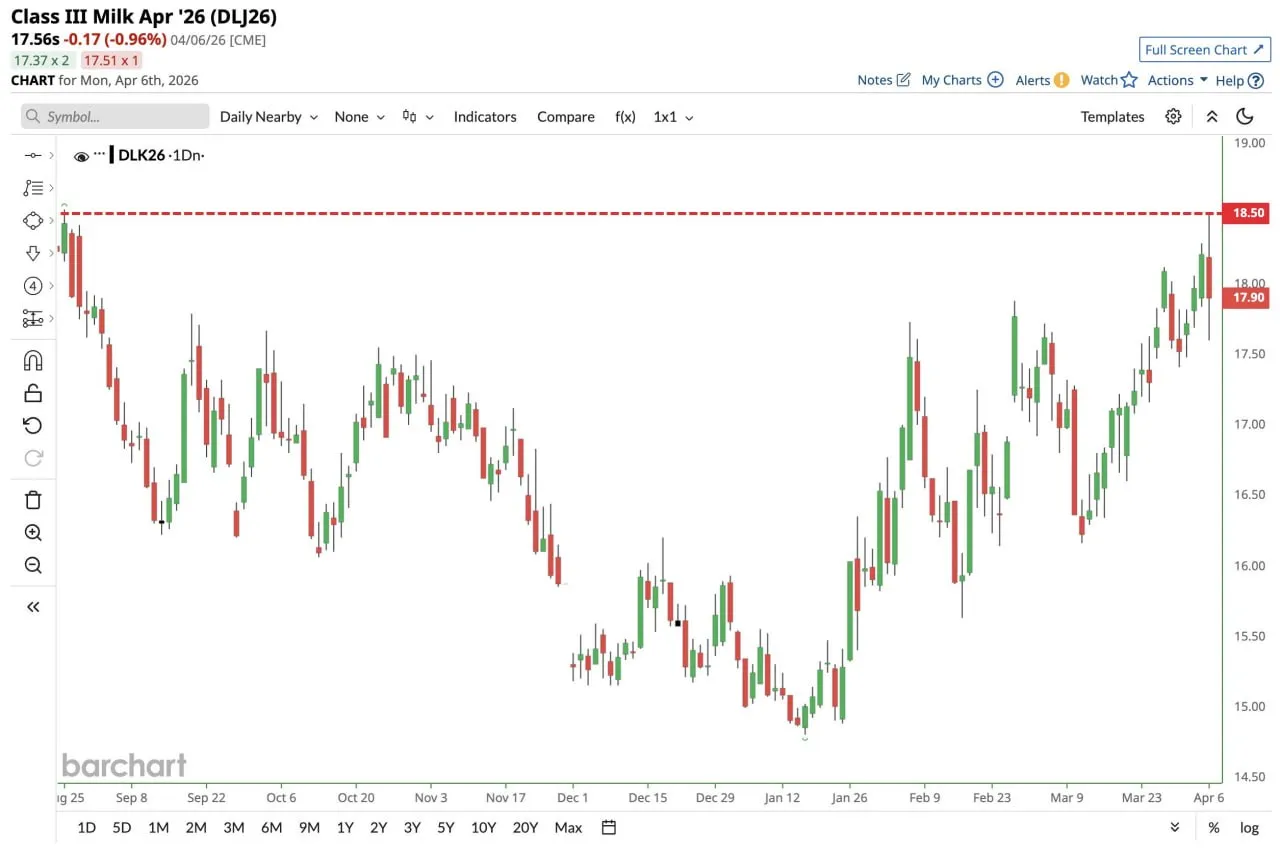Open chart settings gear icon
Screen dimensions: 1280x850
tap(1173, 116)
